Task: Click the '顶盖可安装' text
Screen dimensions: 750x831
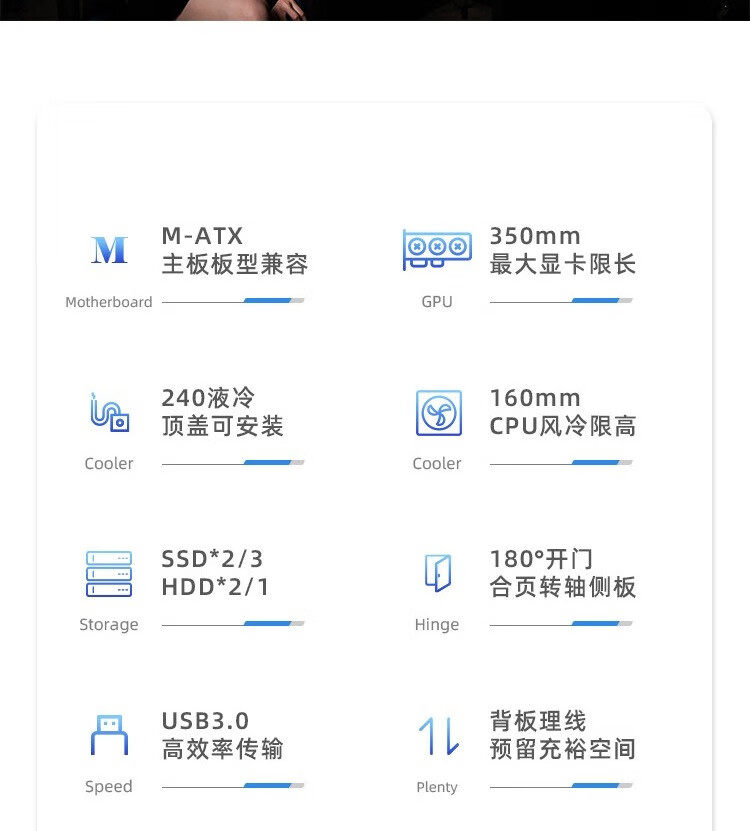Action: click(x=223, y=426)
